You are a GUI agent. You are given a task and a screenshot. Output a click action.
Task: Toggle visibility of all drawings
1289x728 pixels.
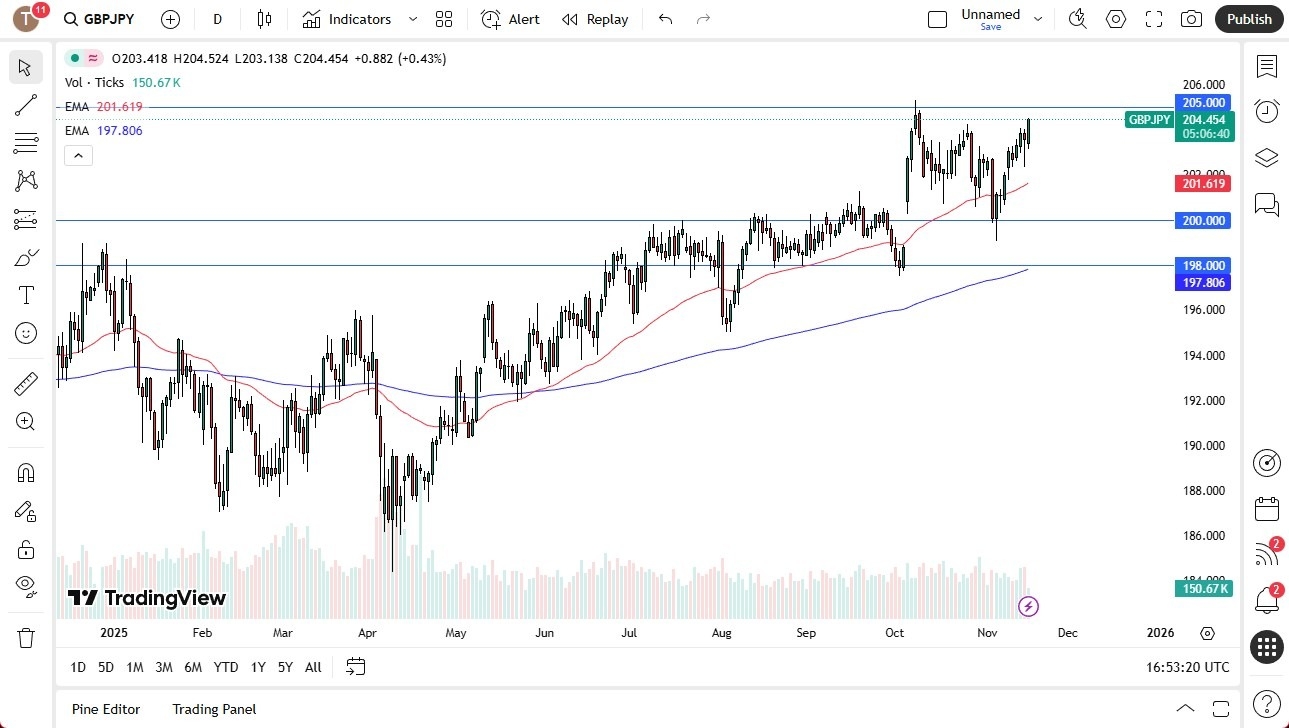click(x=25, y=585)
